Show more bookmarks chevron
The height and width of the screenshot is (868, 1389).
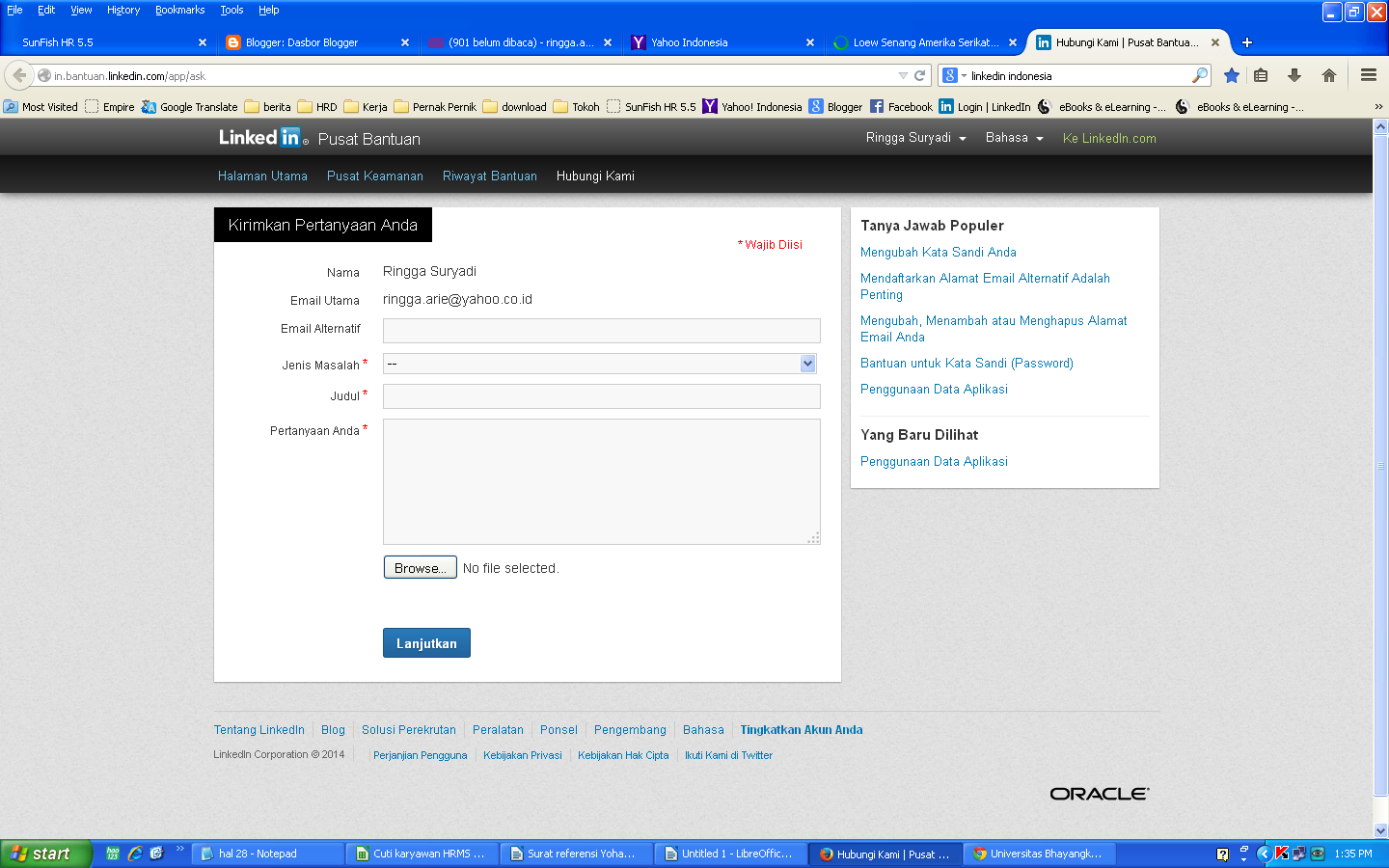[x=1378, y=107]
